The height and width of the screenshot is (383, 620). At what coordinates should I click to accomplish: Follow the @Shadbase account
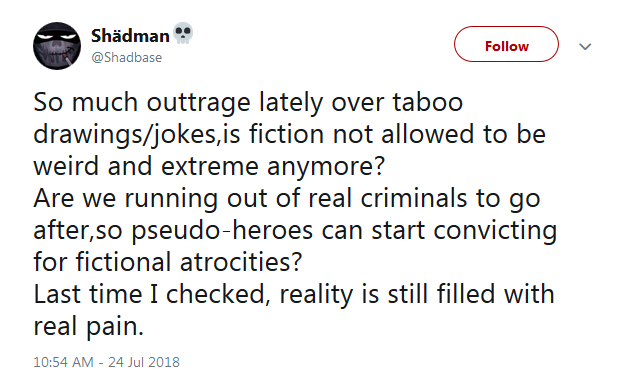506,44
